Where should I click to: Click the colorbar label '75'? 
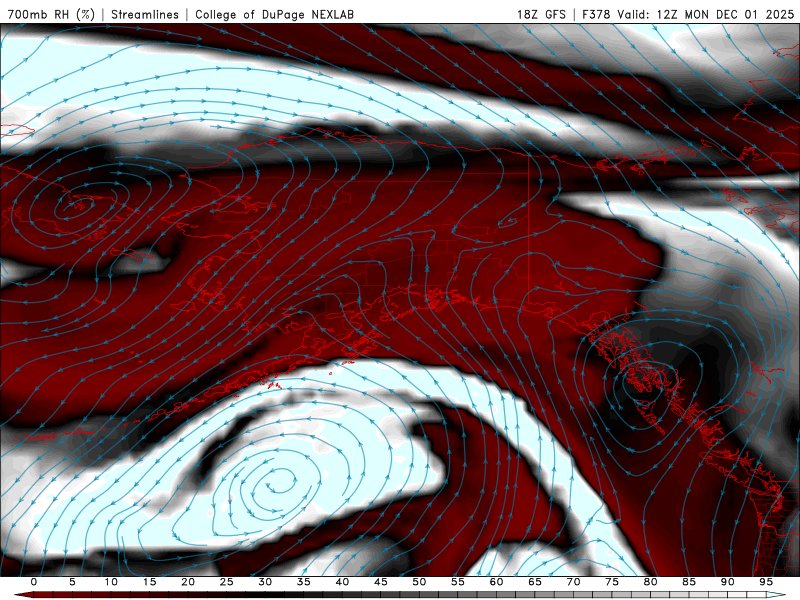[x=612, y=582]
